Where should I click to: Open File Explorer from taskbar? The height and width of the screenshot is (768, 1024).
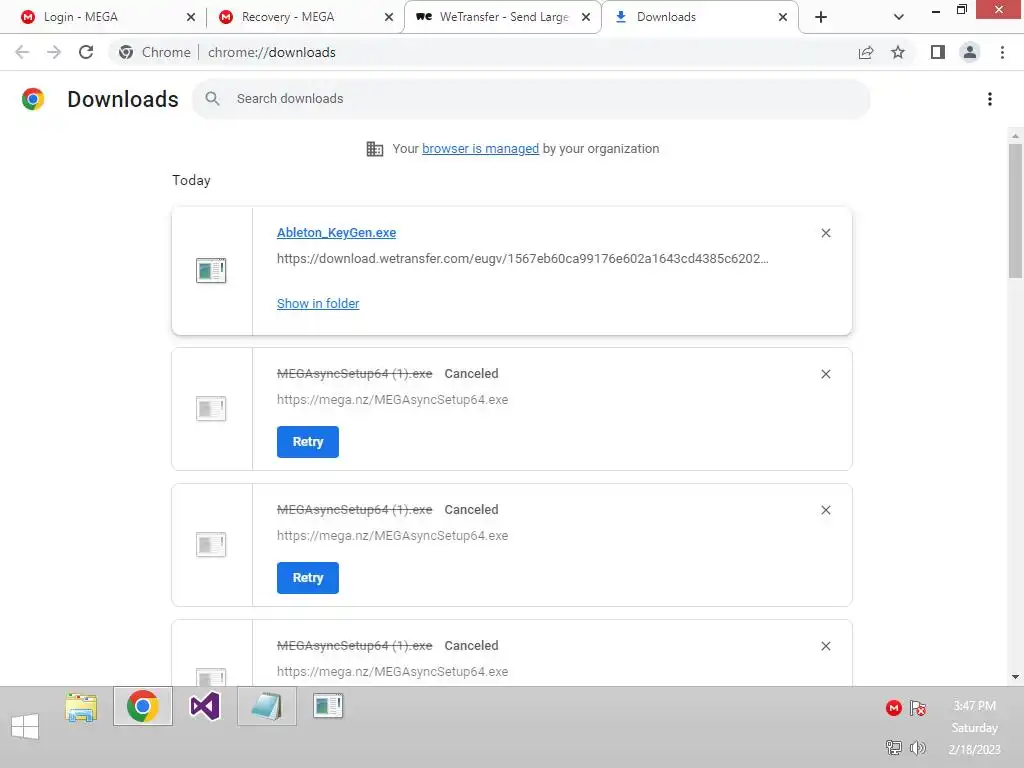(81, 707)
